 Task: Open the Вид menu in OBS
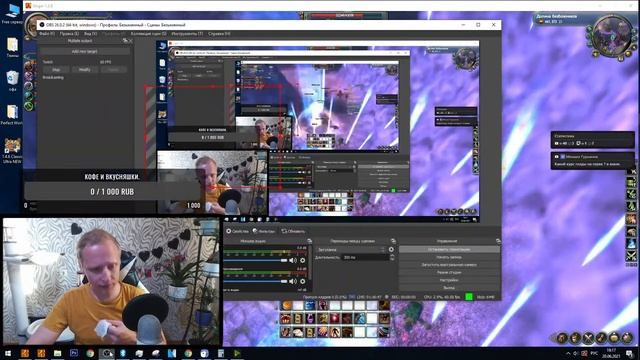pyautogui.click(x=91, y=34)
